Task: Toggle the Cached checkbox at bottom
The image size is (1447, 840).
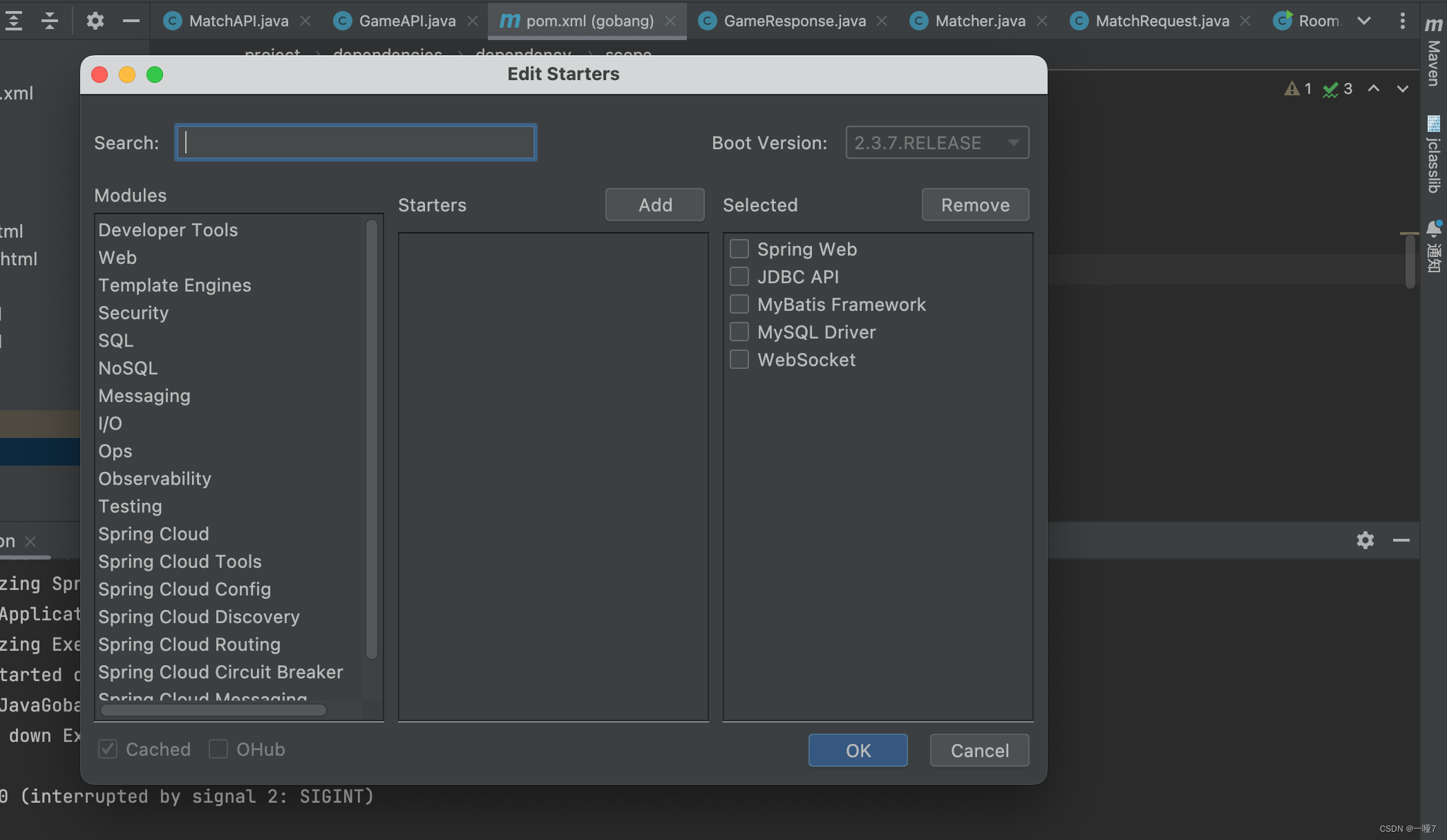Action: click(x=109, y=749)
